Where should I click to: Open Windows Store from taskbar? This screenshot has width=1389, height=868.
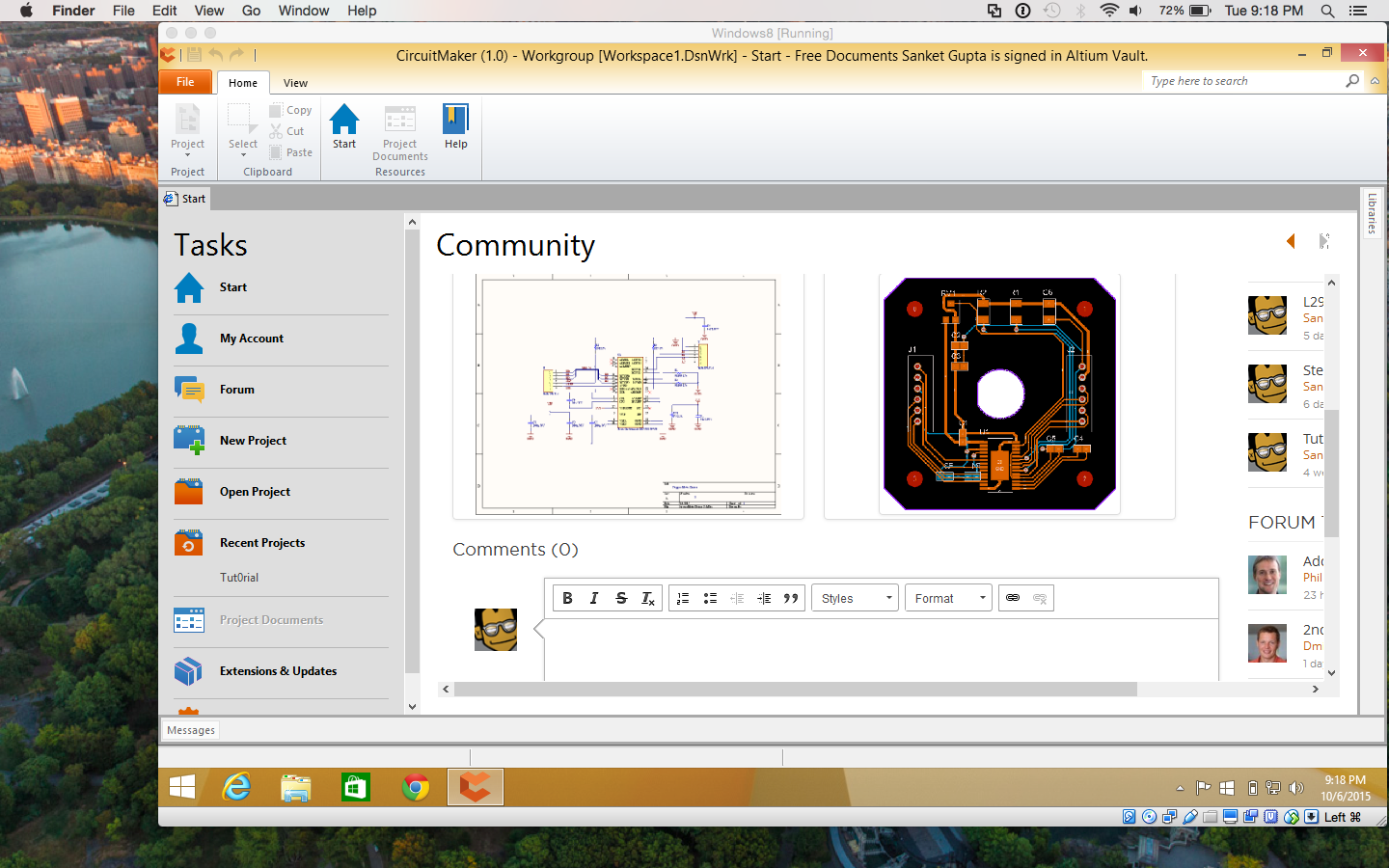(356, 788)
